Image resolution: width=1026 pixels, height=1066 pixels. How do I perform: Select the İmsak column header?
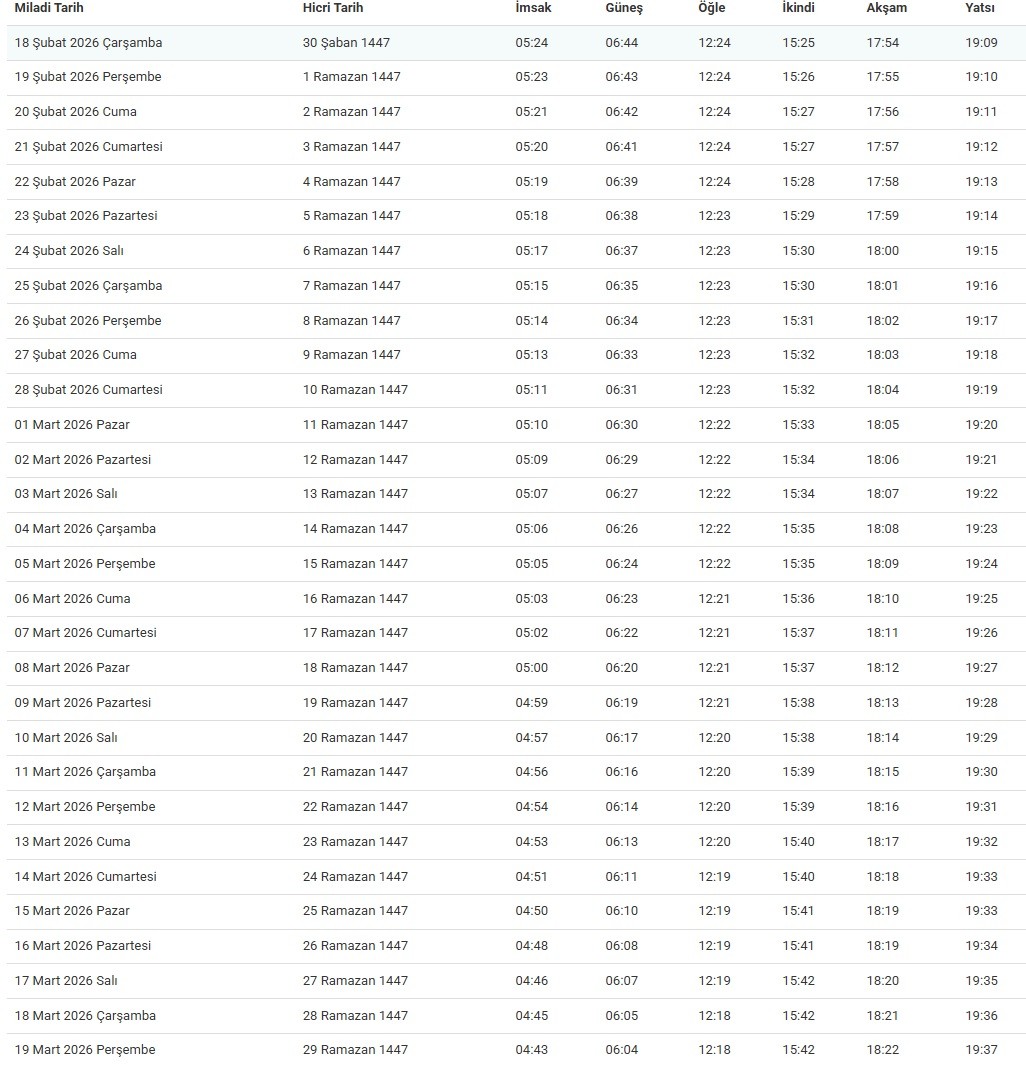tap(533, 8)
